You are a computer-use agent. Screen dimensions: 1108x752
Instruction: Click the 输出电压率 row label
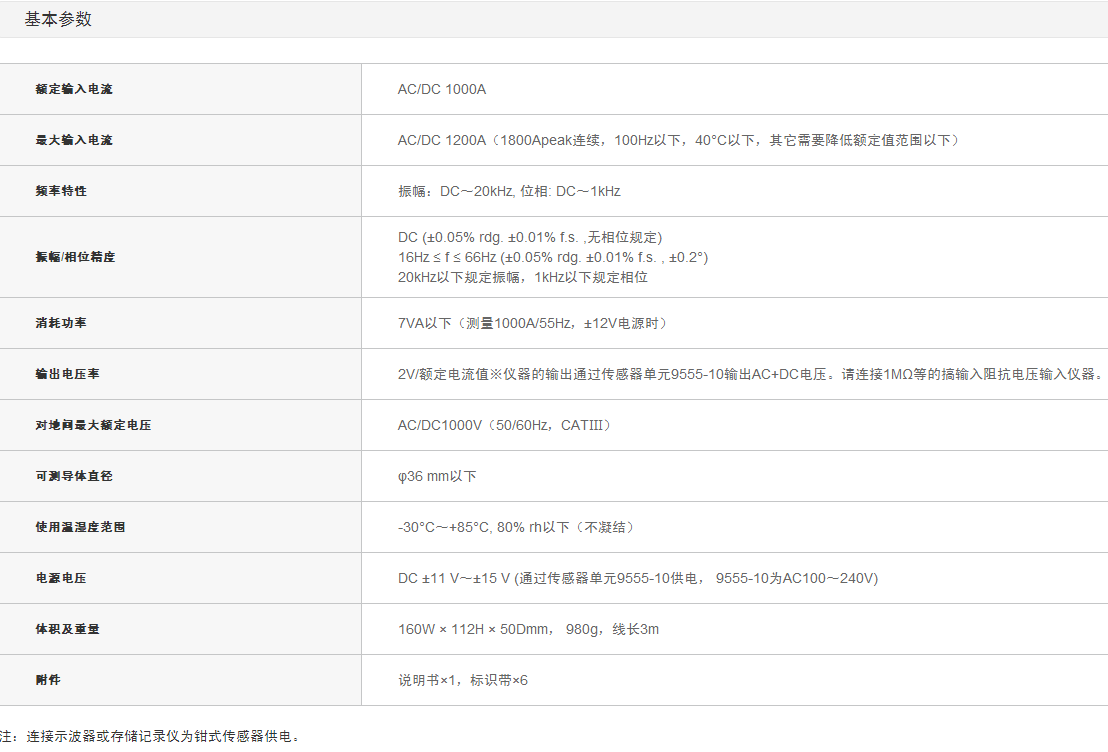(67, 374)
